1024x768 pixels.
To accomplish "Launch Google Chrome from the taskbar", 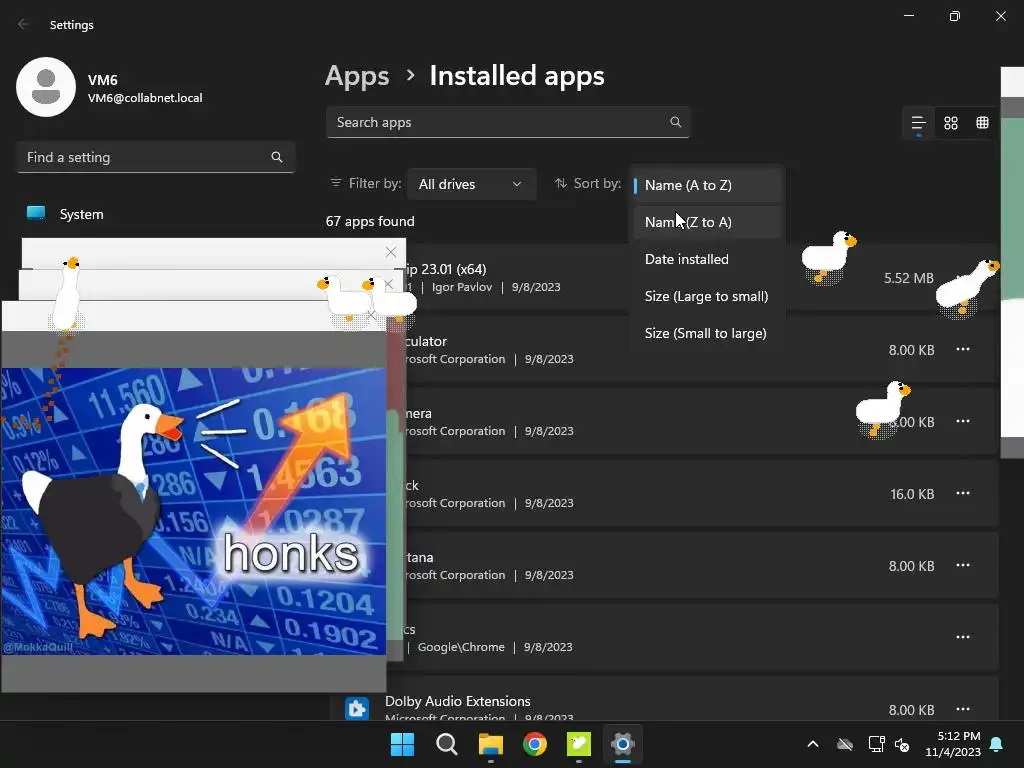I will point(535,744).
